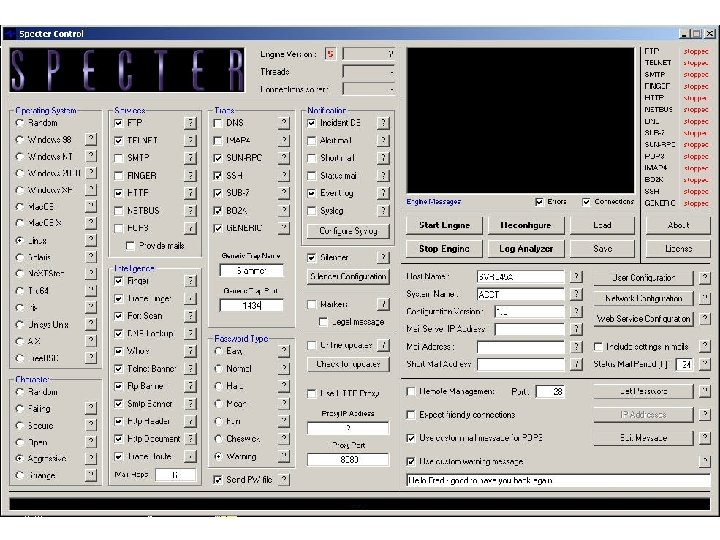Check Use HTTP Proxy
The height and width of the screenshot is (540, 720).
(x=311, y=394)
